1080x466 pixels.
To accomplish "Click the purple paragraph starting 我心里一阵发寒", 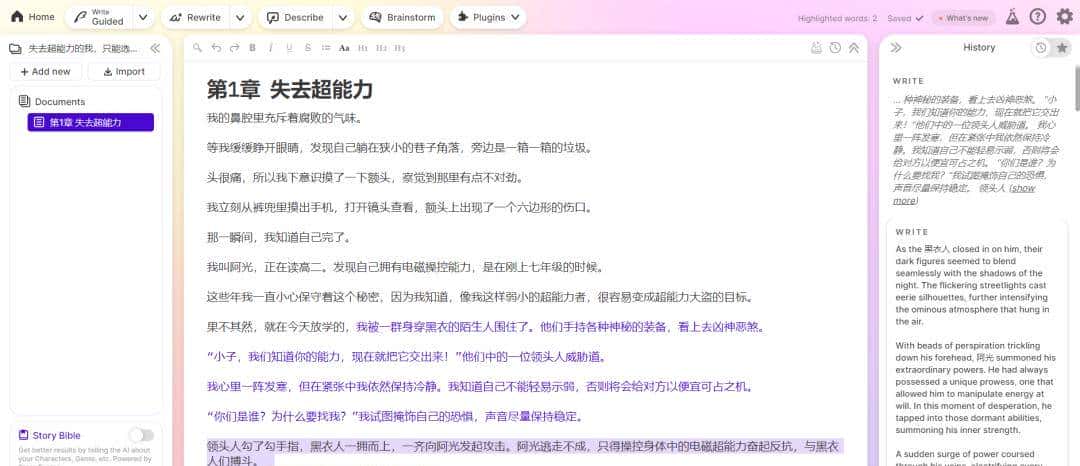I will pyautogui.click(x=480, y=387).
